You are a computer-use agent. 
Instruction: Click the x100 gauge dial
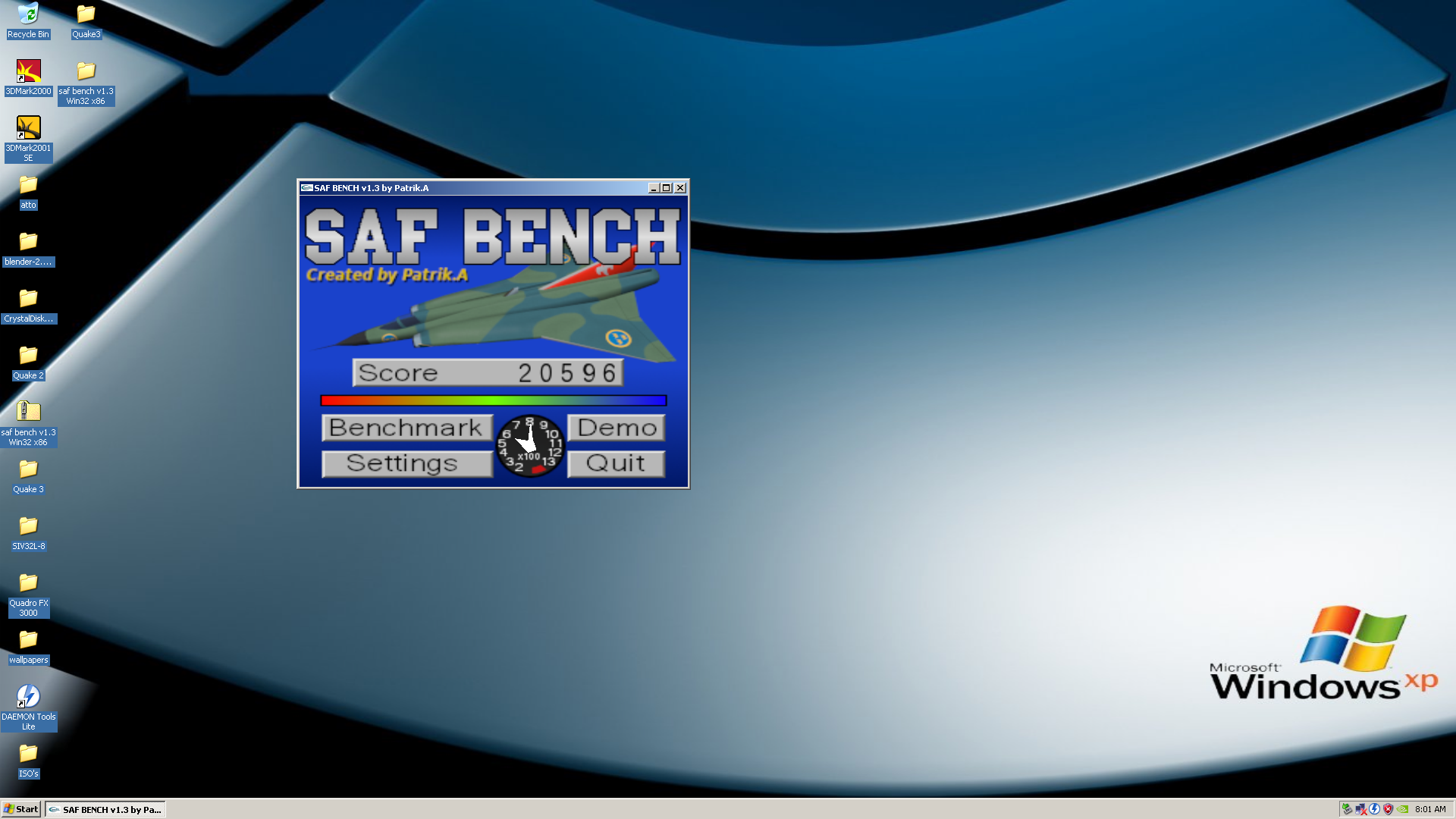[x=529, y=447]
